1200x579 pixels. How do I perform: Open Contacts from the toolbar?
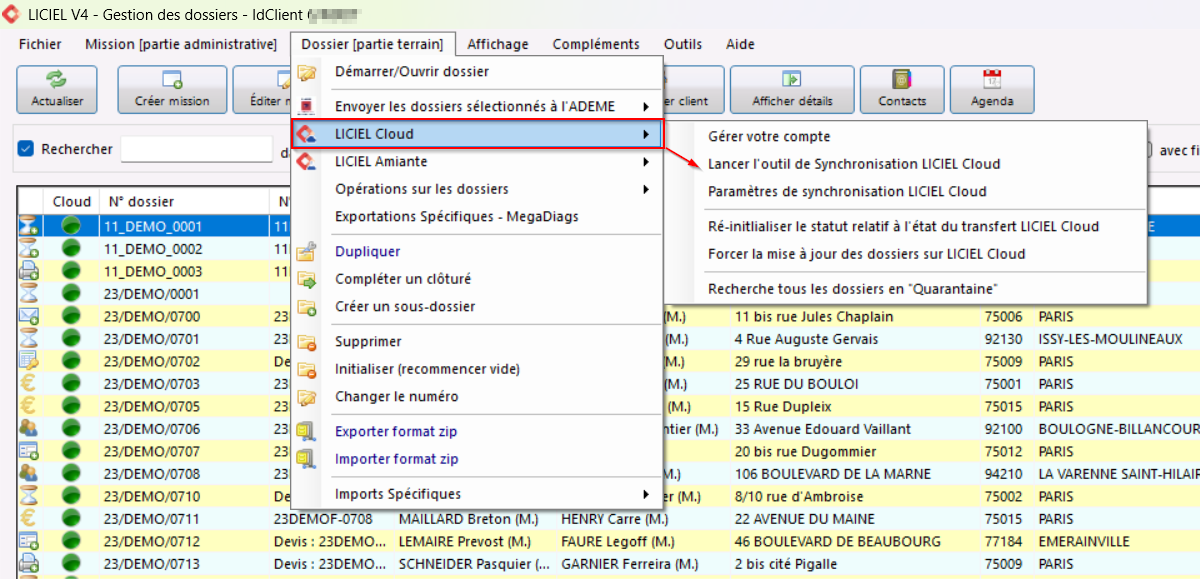coord(902,89)
